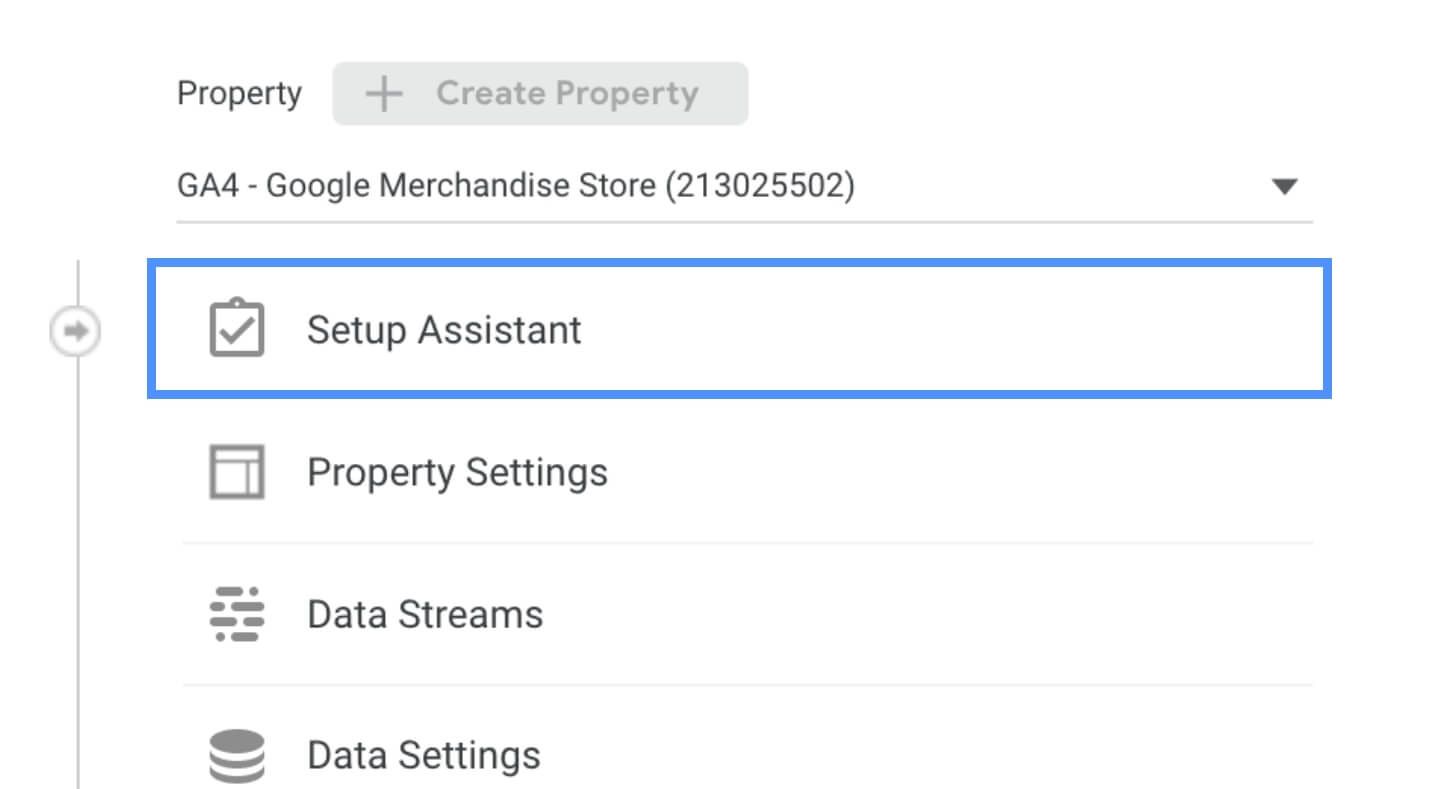Image resolution: width=1446 pixels, height=789 pixels.
Task: Click the Data Settings stacked-disks icon
Action: point(238,755)
